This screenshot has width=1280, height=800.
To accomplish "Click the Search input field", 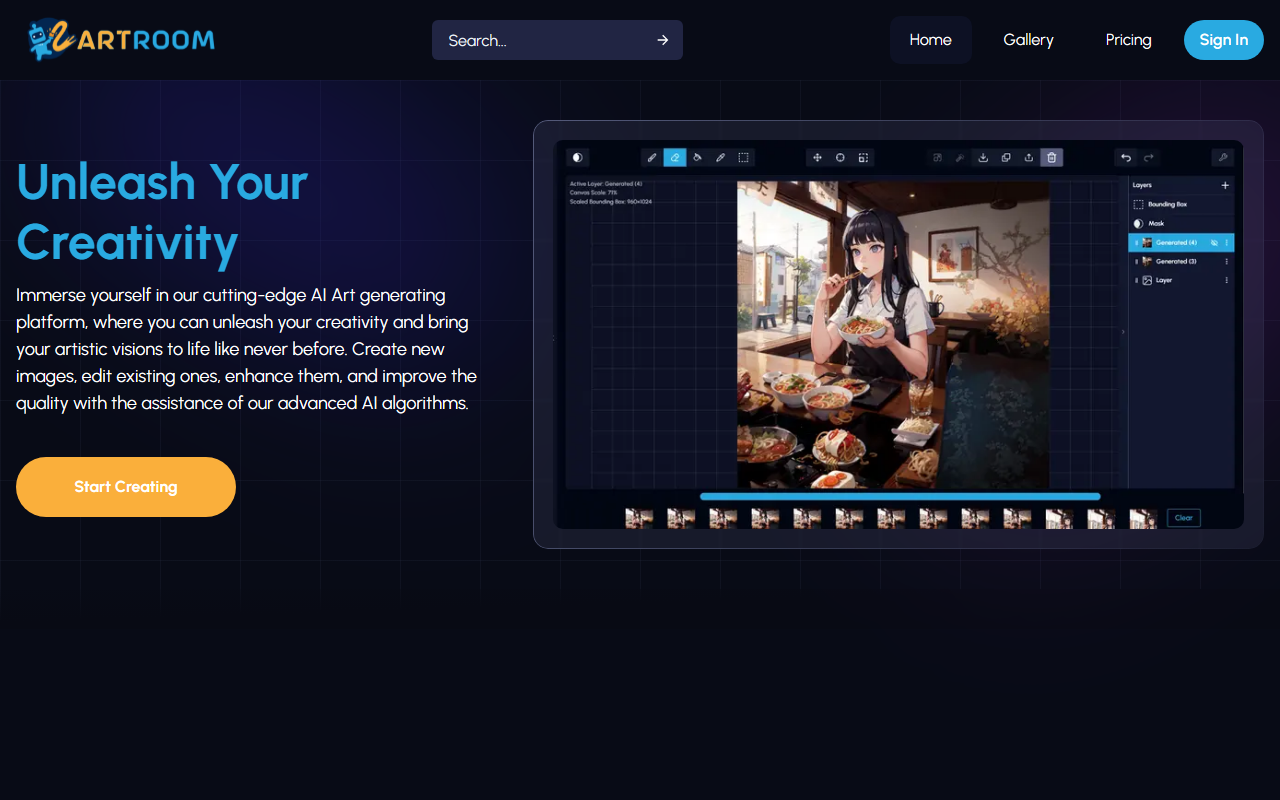I will (557, 40).
